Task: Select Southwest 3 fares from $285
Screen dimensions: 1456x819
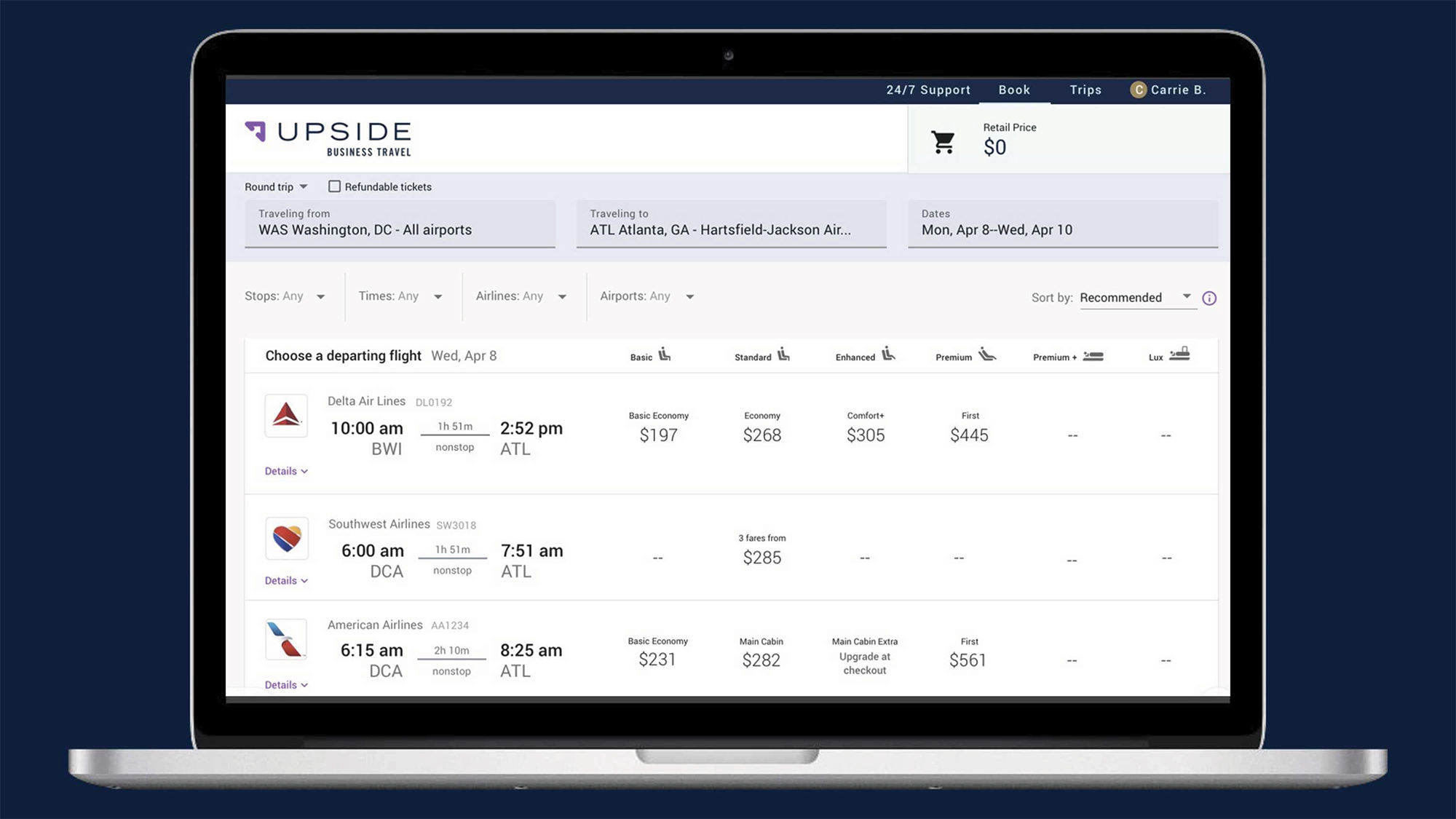Action: [762, 550]
